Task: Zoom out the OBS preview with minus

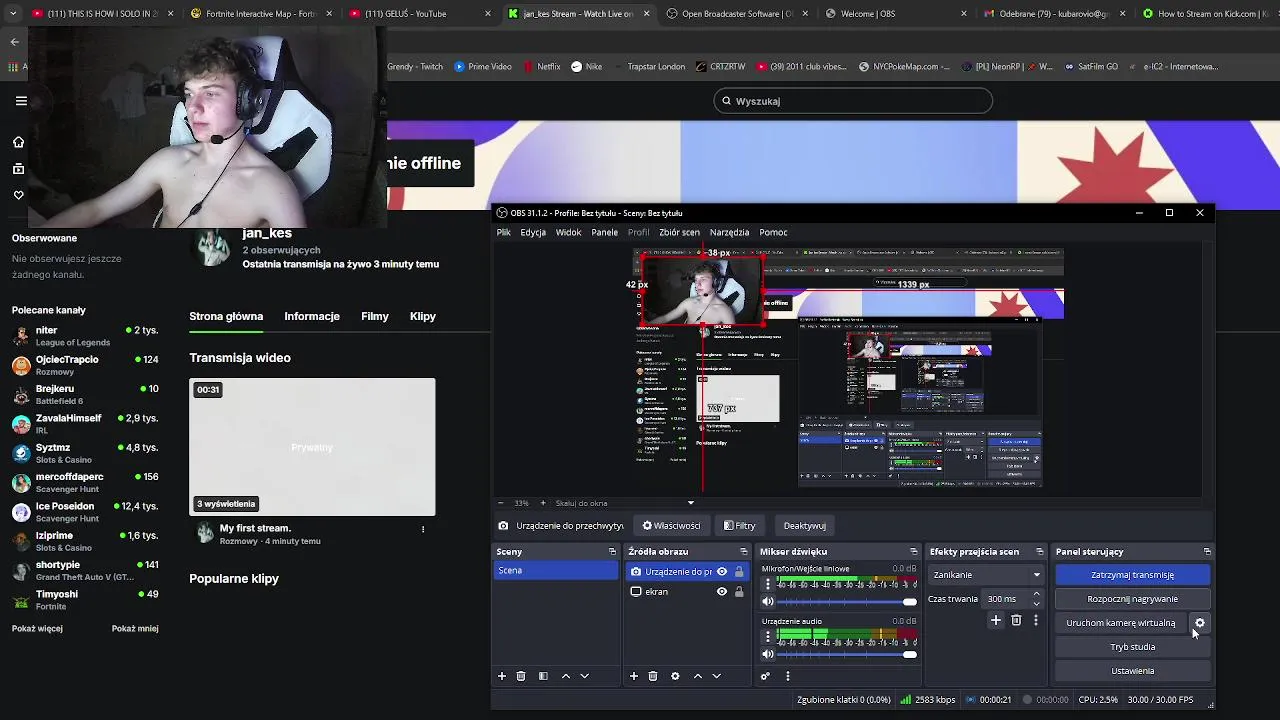Action: coord(502,503)
